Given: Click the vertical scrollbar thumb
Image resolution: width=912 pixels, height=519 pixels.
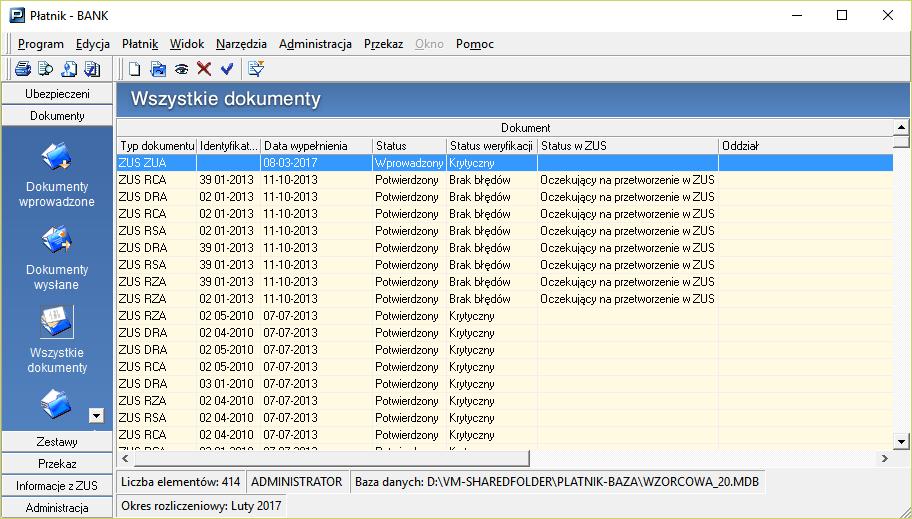Looking at the screenshot, I should (x=901, y=141).
